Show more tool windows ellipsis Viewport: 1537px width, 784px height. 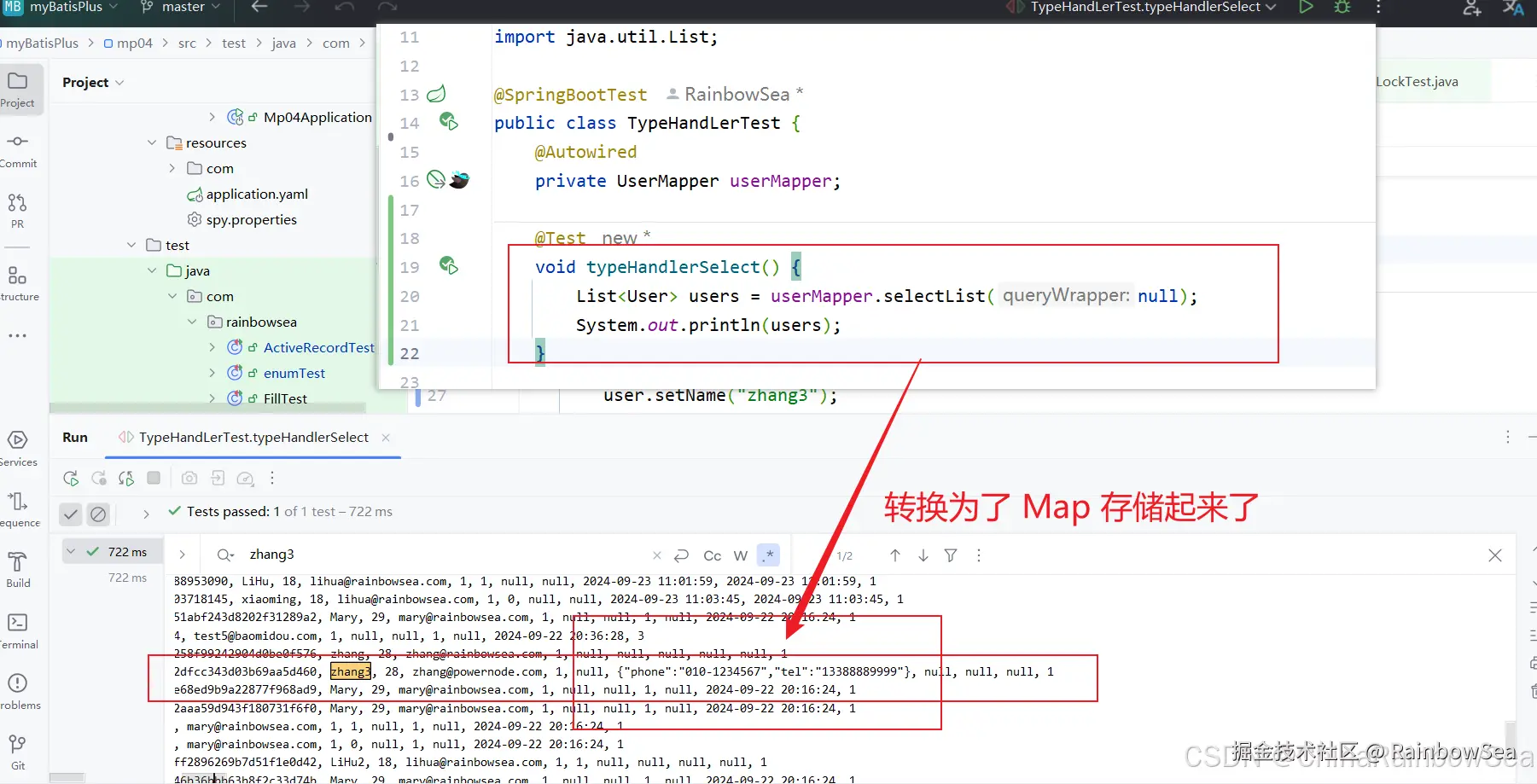[17, 335]
